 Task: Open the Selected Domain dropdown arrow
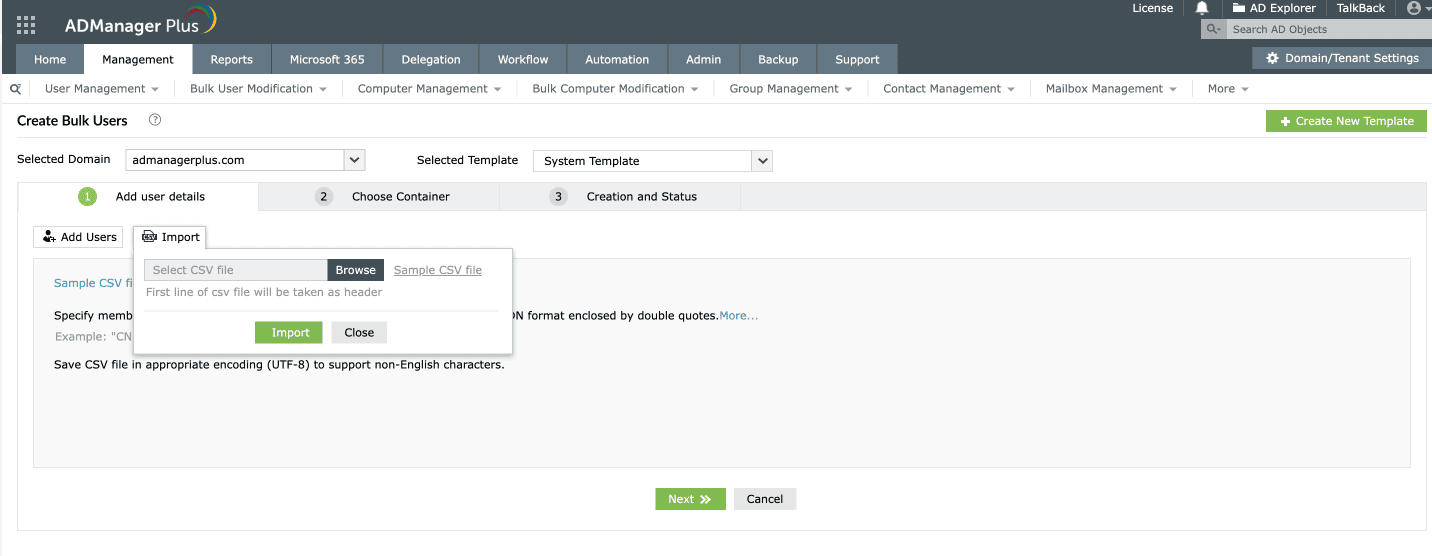(354, 160)
